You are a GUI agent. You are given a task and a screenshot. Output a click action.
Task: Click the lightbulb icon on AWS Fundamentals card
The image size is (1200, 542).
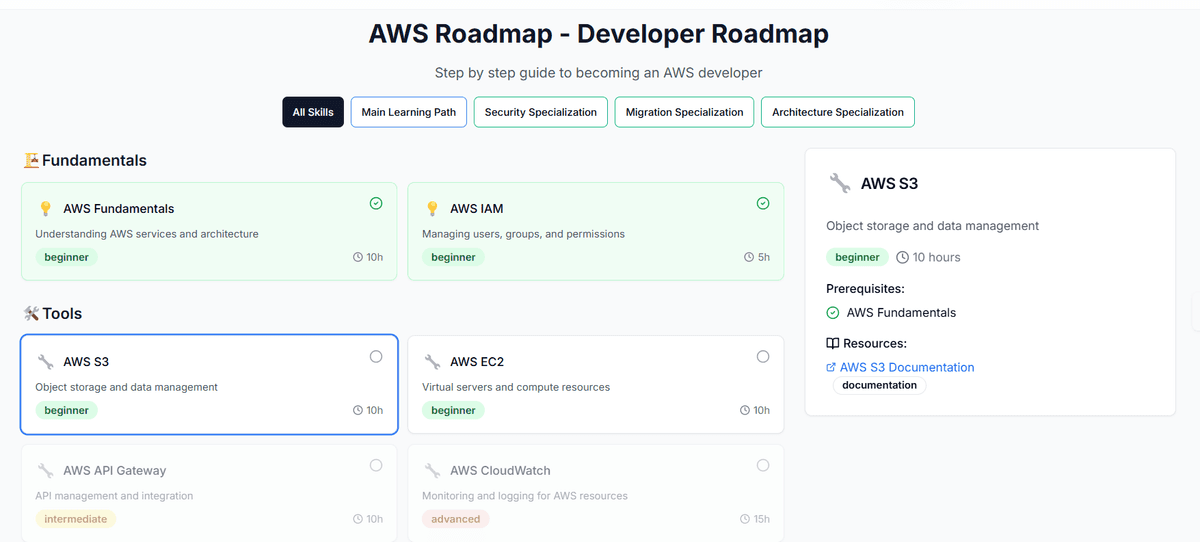coord(45,209)
